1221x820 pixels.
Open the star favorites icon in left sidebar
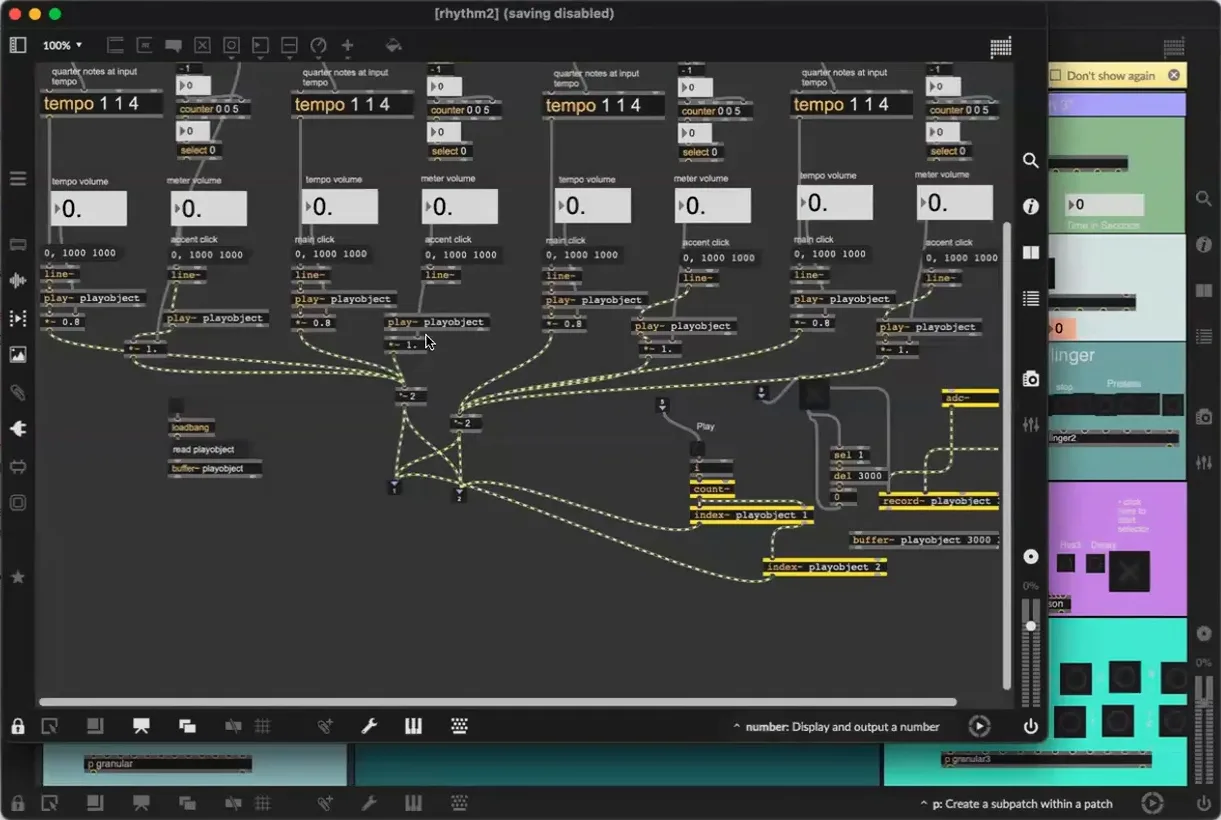pyautogui.click(x=18, y=577)
